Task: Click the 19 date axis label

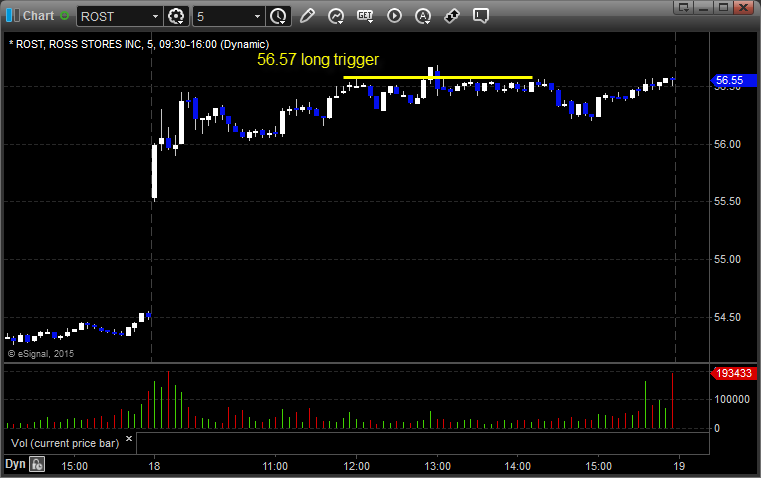Action: click(679, 466)
